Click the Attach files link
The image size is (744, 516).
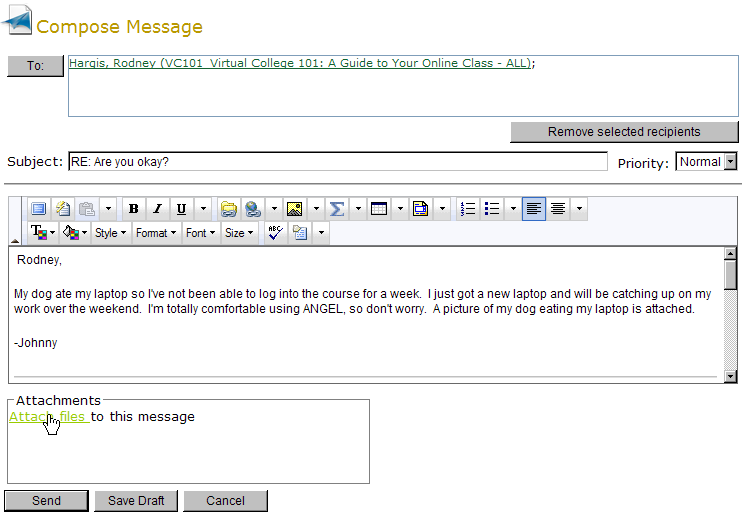pos(47,416)
